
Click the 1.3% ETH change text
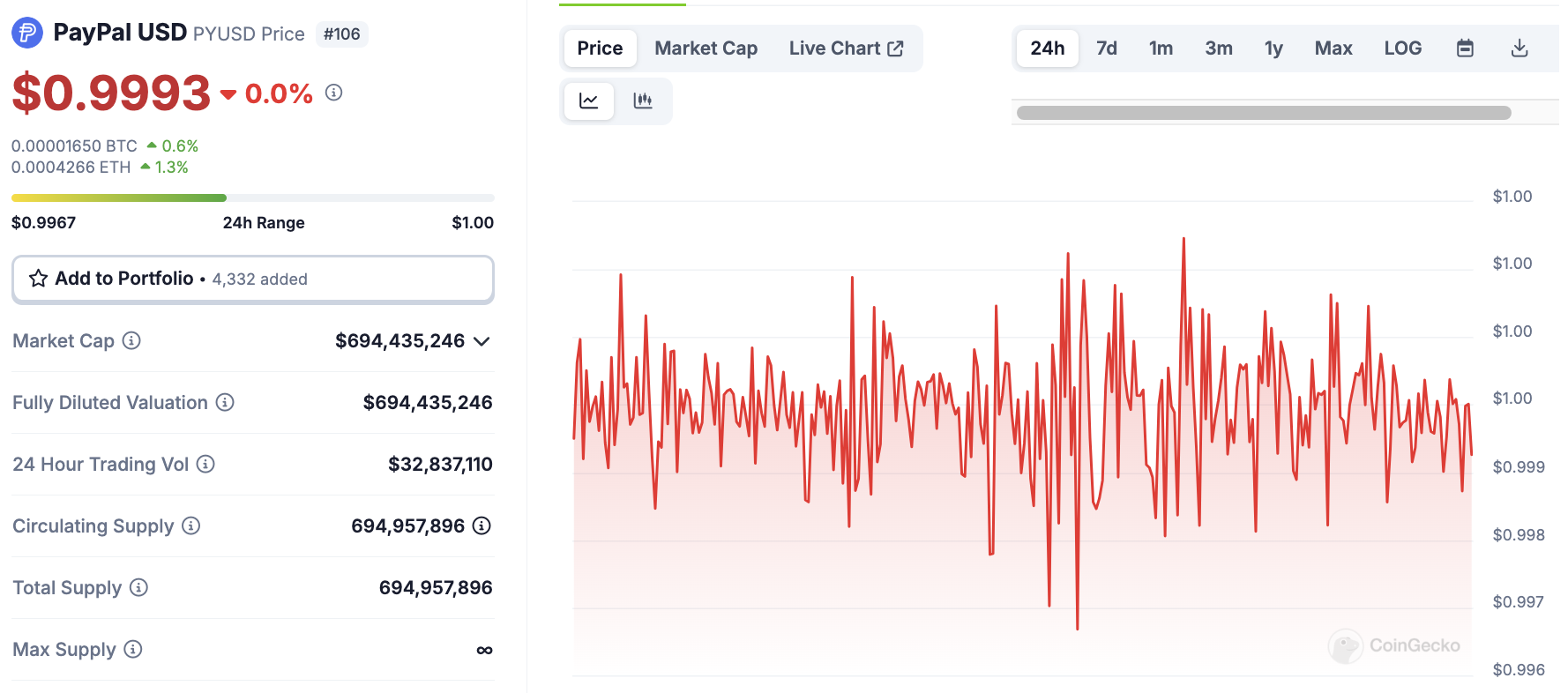click(171, 168)
